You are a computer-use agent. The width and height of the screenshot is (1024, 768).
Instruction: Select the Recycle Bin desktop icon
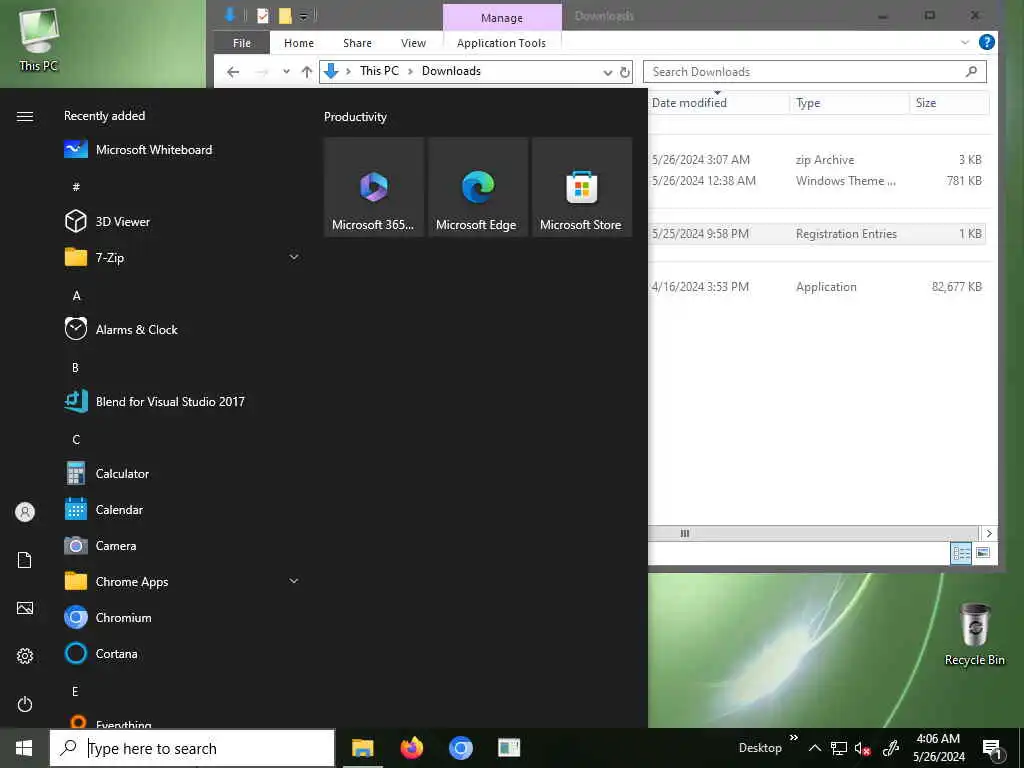coord(975,633)
